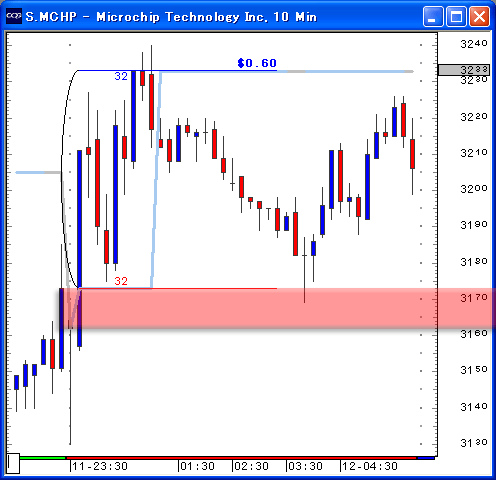
Task: Click the 3180 price scale label
Action: pyautogui.click(x=474, y=262)
